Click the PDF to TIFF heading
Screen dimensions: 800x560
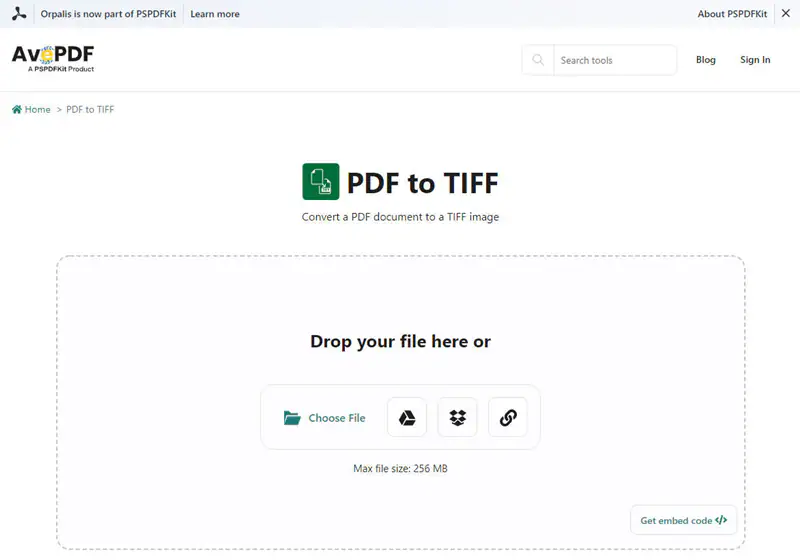tap(422, 183)
